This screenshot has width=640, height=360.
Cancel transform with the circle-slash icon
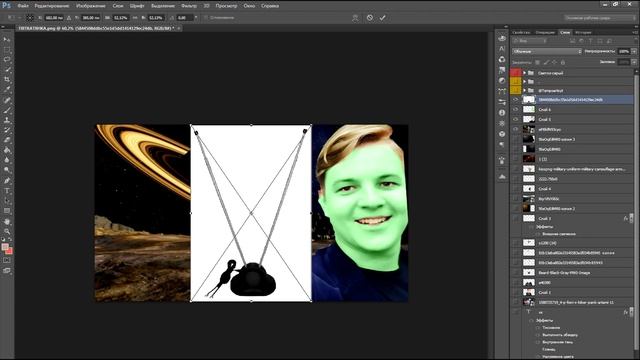click(x=370, y=18)
